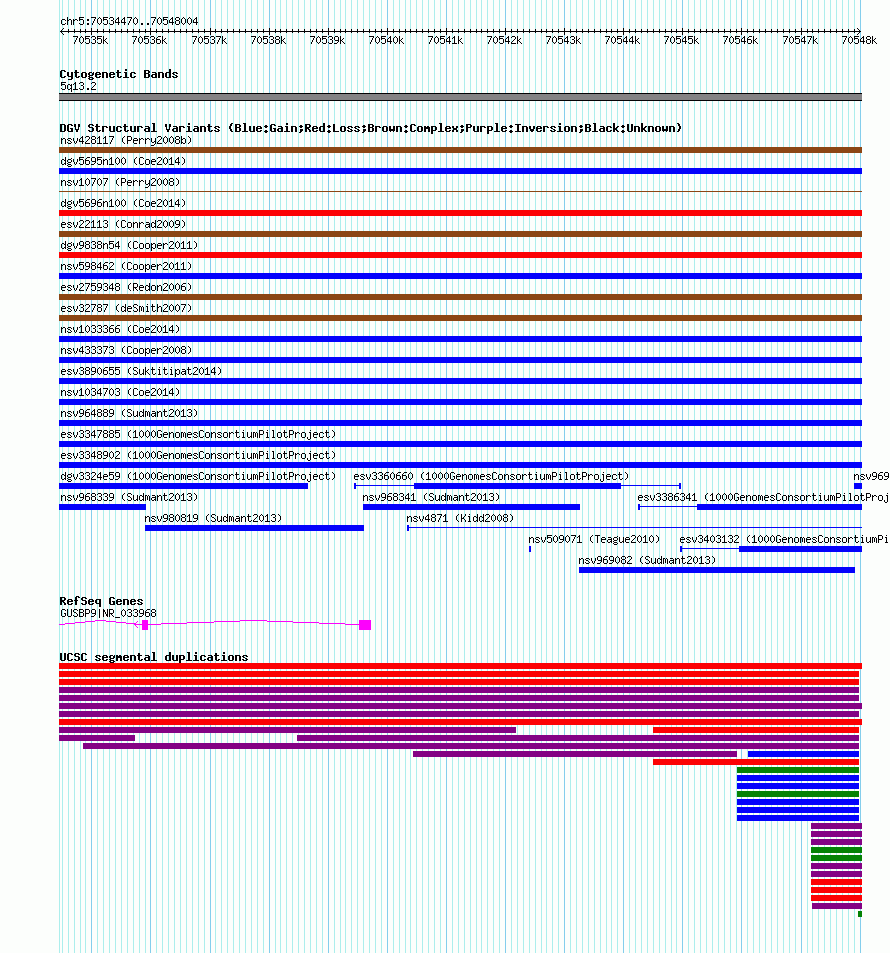Click the 70548k ruler tick label
The height and width of the screenshot is (953, 890).
(x=859, y=40)
